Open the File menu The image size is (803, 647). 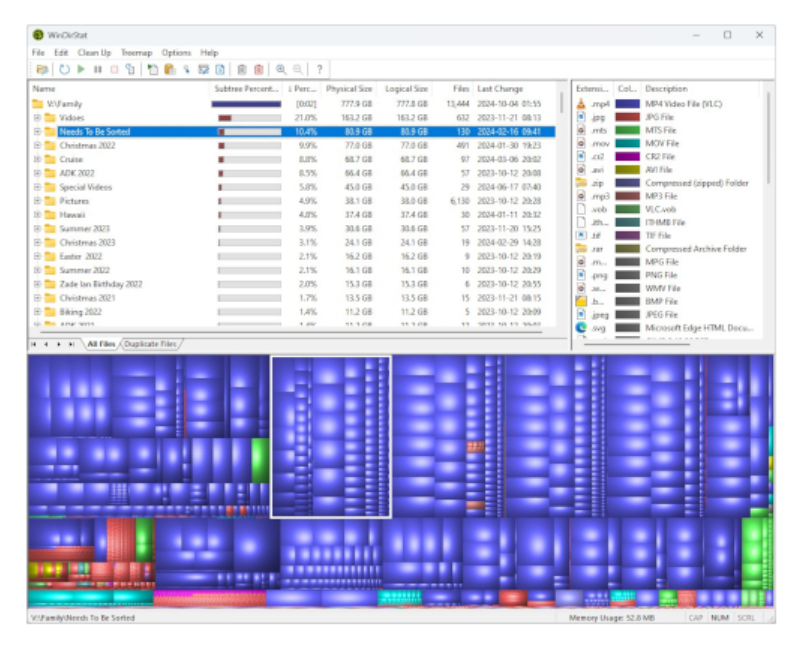point(38,53)
